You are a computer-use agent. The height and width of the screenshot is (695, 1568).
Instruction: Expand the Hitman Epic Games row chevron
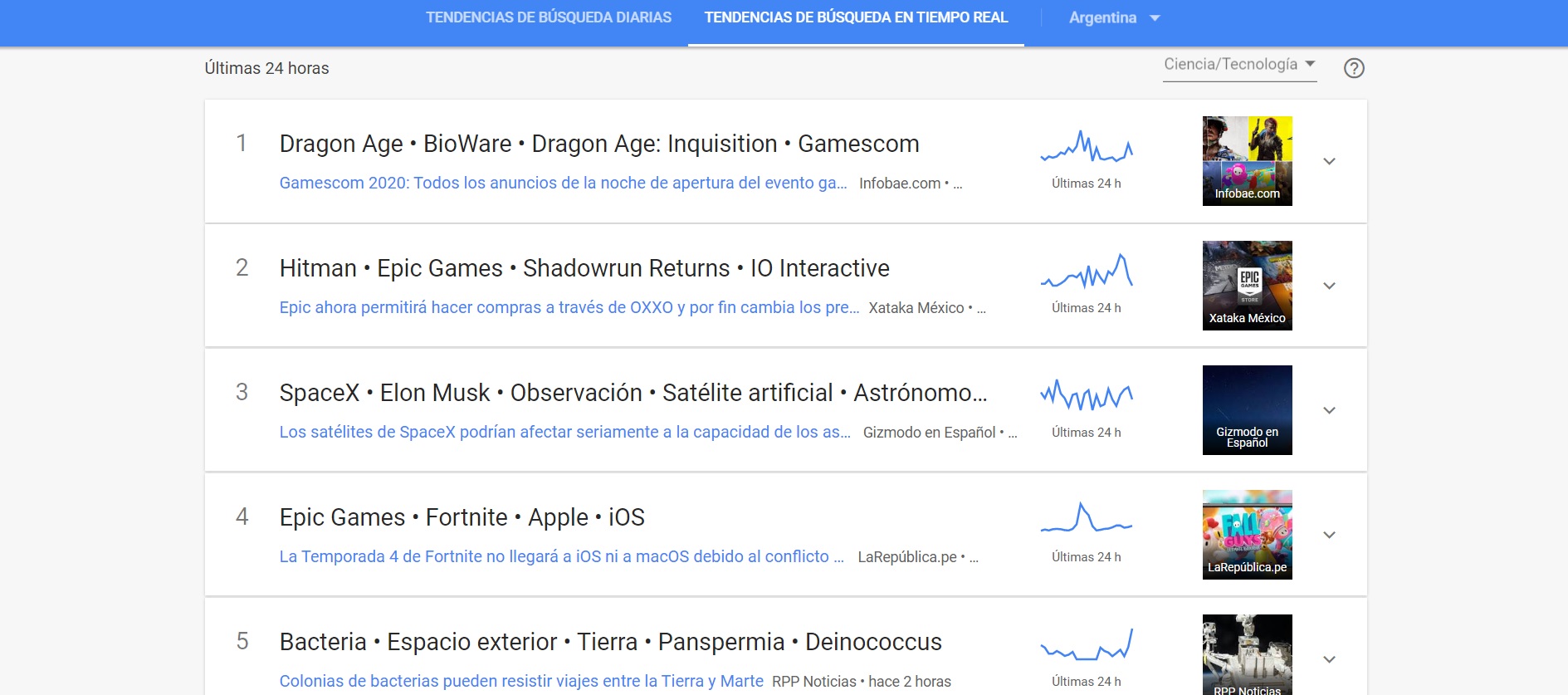point(1329,286)
